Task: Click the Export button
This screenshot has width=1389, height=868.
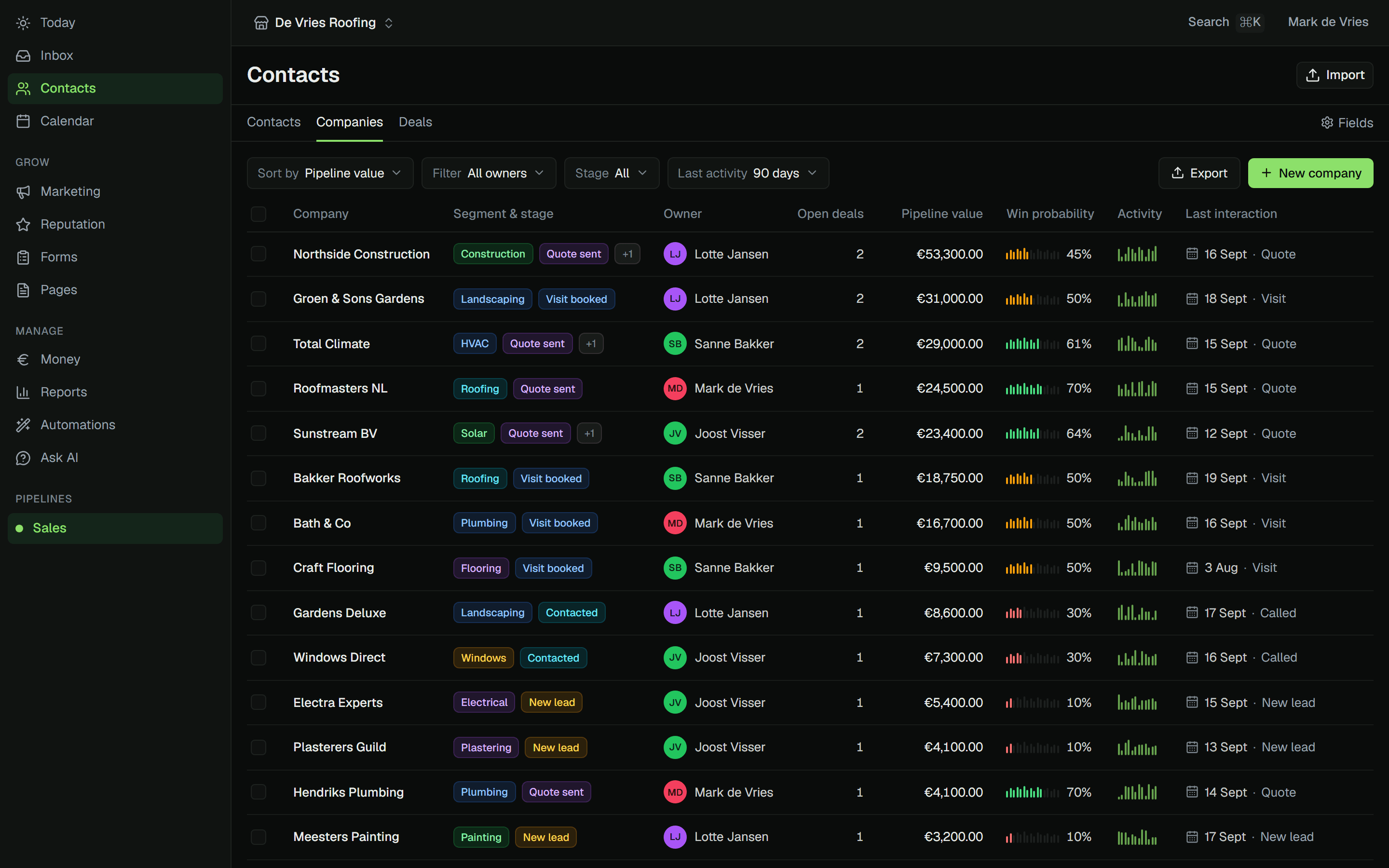Action: (x=1199, y=174)
